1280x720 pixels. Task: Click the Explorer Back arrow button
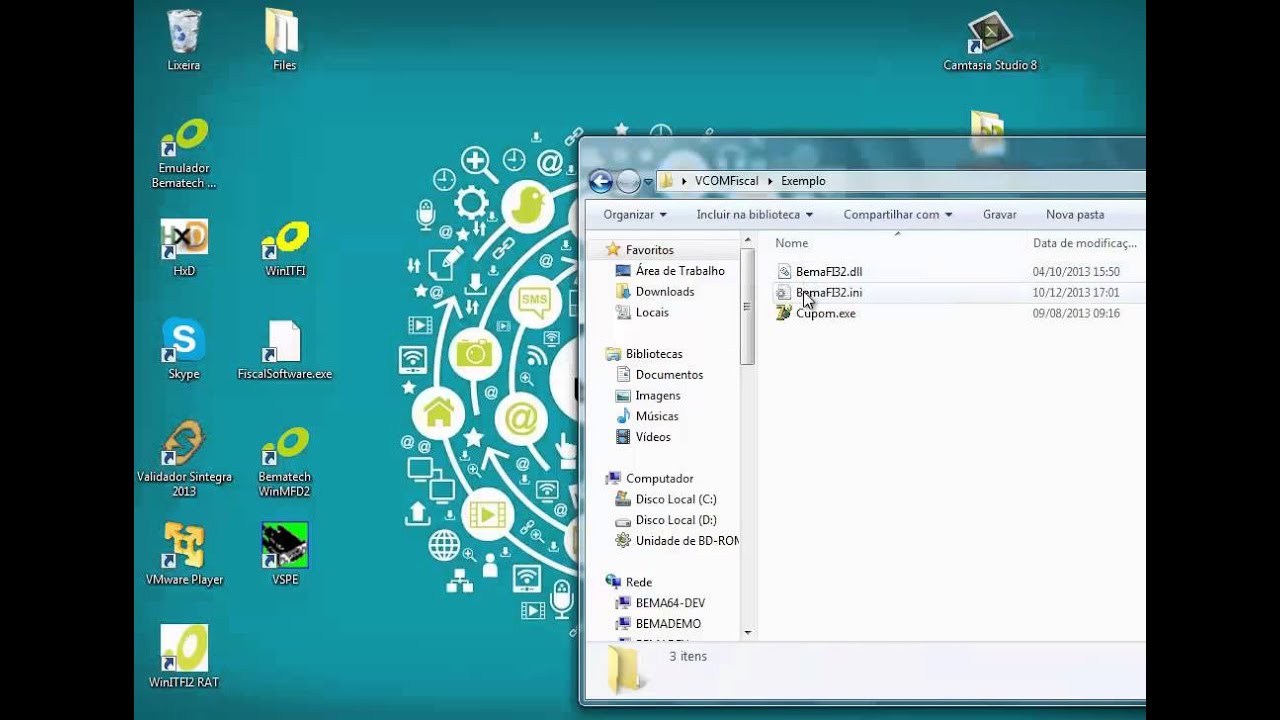[x=600, y=181]
